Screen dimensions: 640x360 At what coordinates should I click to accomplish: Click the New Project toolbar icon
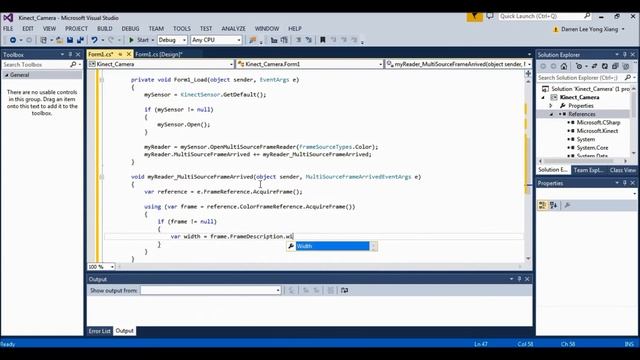[x=43, y=40]
